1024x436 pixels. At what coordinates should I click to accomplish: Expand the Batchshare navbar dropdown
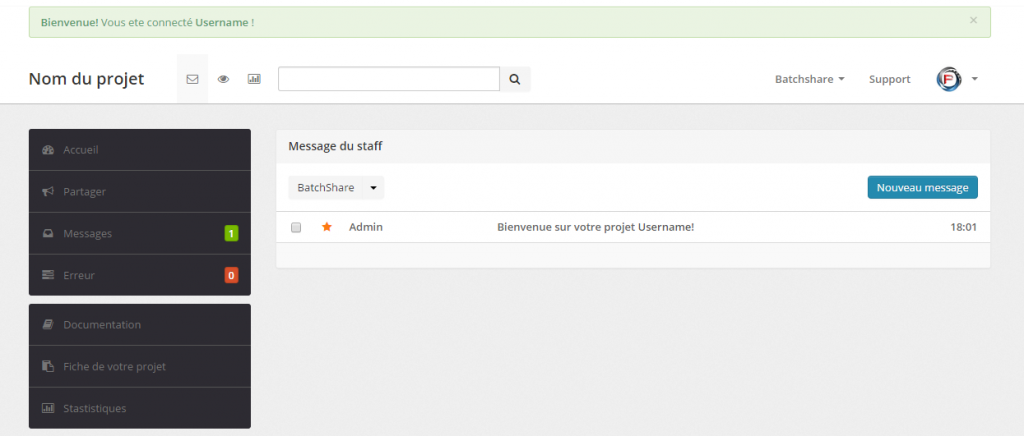tap(810, 79)
